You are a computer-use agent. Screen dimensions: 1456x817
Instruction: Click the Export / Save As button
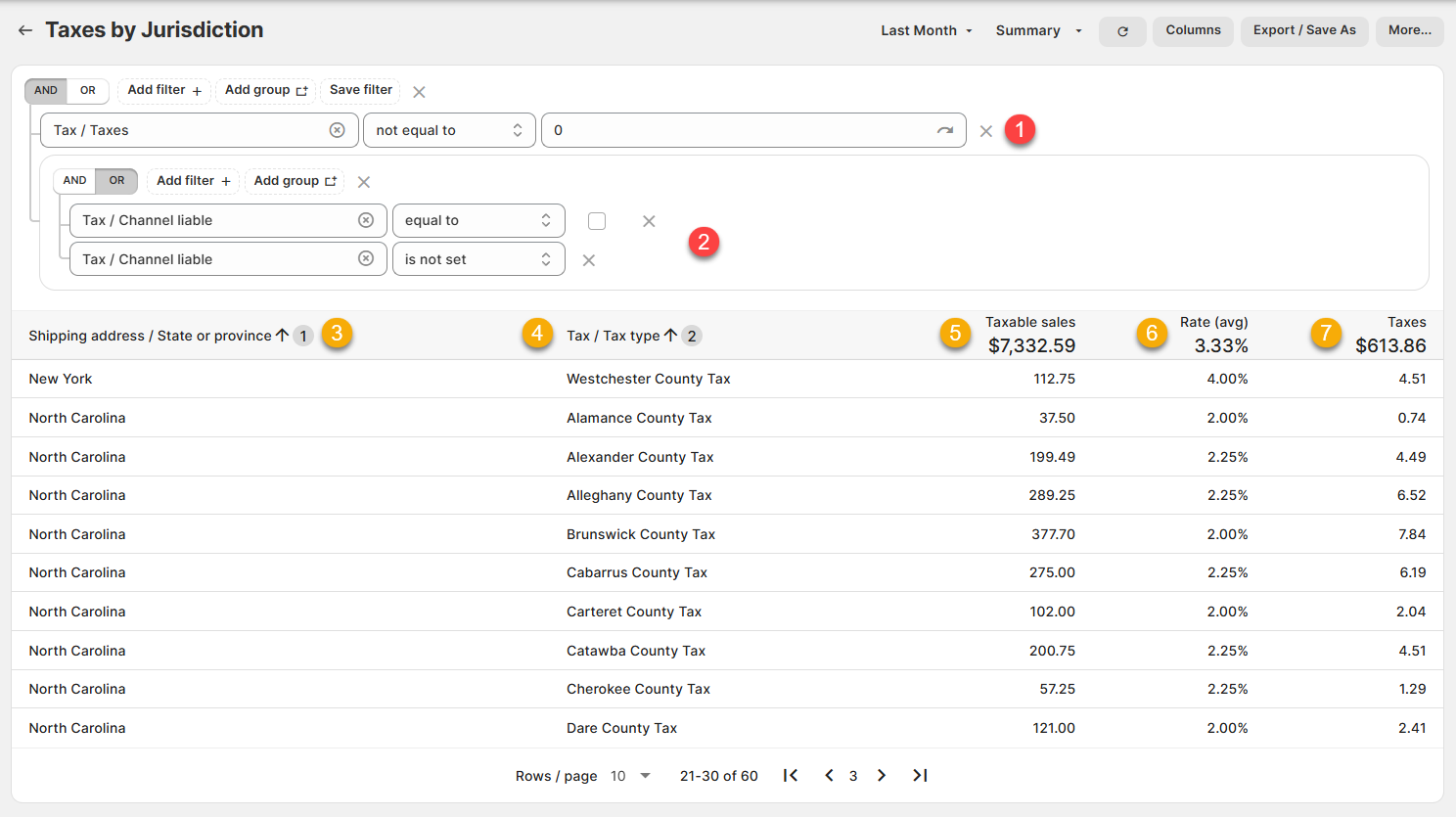click(x=1304, y=31)
